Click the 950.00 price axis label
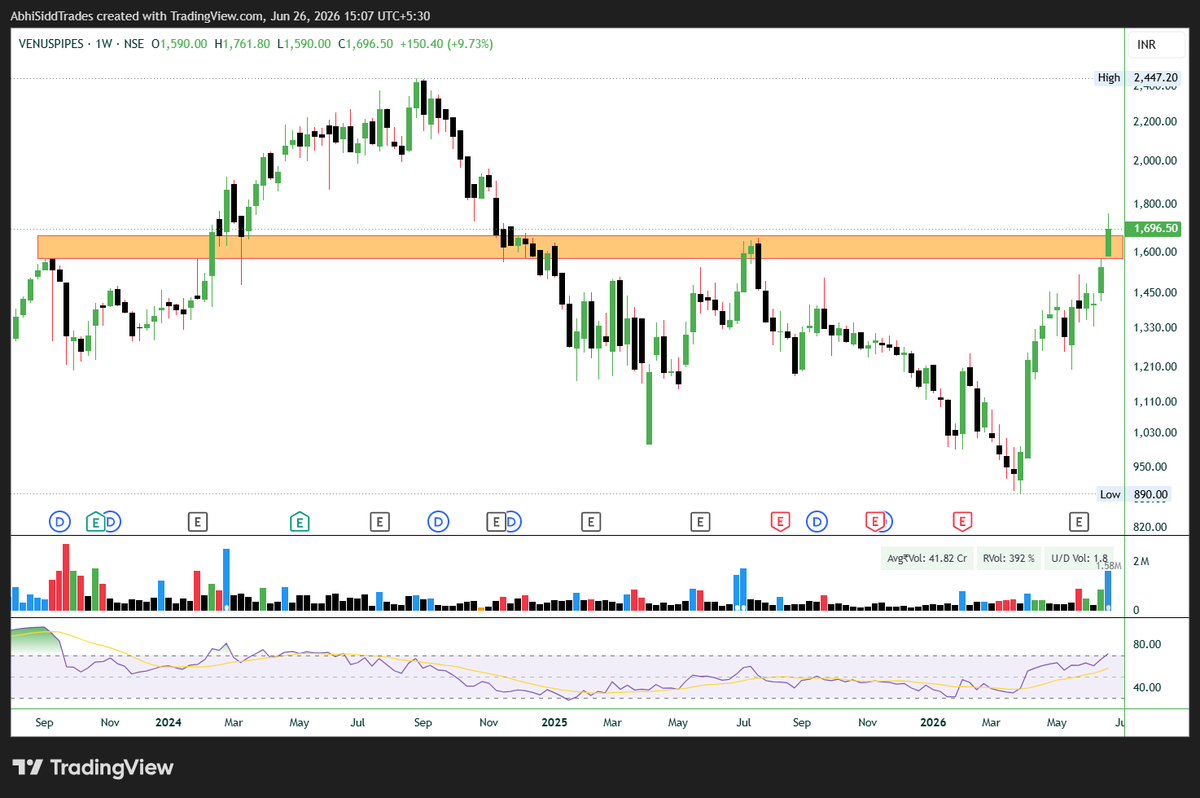The image size is (1200, 798). (1152, 466)
